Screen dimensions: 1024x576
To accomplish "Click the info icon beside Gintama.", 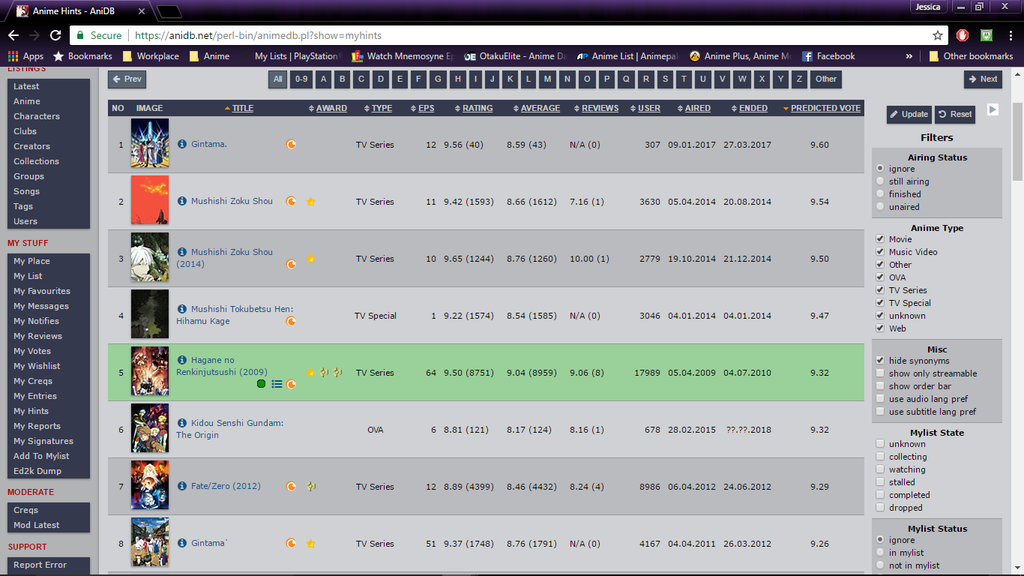I will click(182, 144).
